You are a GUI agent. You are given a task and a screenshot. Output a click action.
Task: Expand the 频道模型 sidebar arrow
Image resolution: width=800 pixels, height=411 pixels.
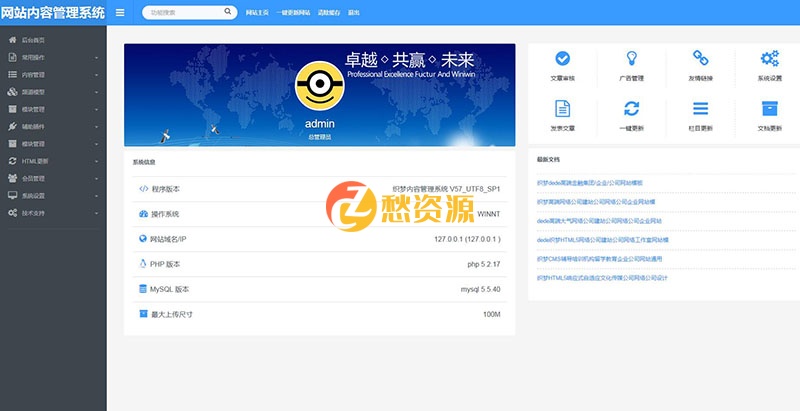(x=96, y=92)
